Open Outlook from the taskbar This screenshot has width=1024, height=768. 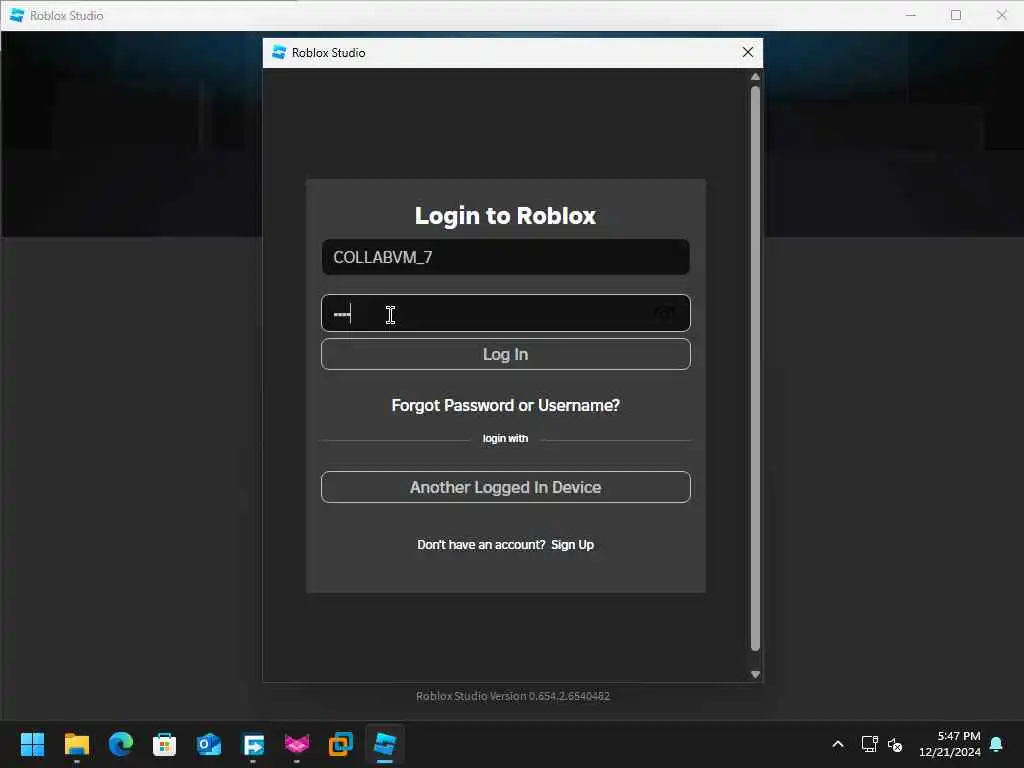coord(209,744)
